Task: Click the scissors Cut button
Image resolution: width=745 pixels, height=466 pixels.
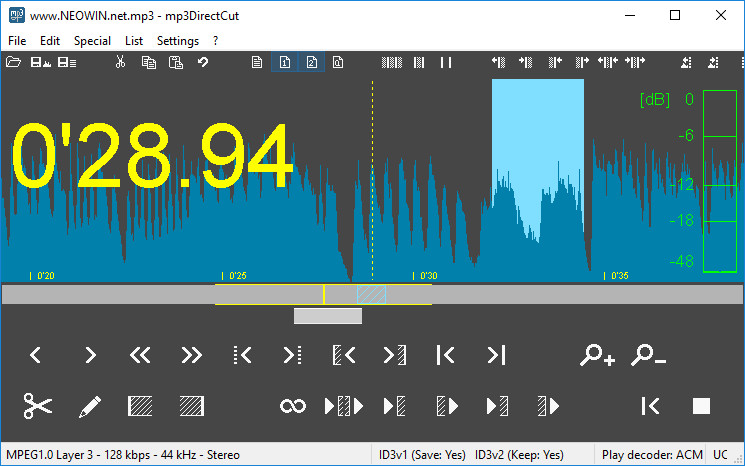Action: click(37, 406)
